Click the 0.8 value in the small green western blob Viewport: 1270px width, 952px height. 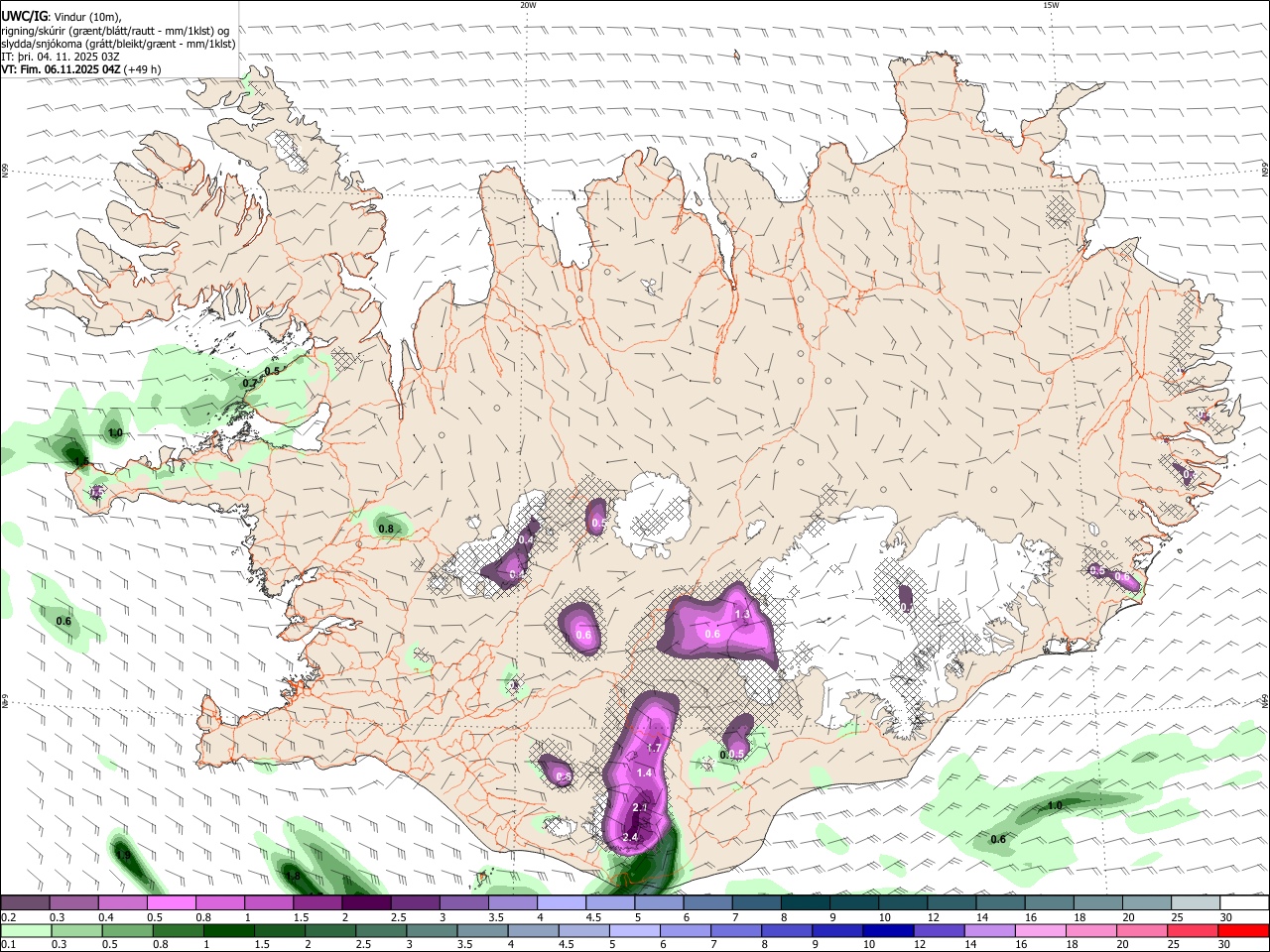click(386, 530)
